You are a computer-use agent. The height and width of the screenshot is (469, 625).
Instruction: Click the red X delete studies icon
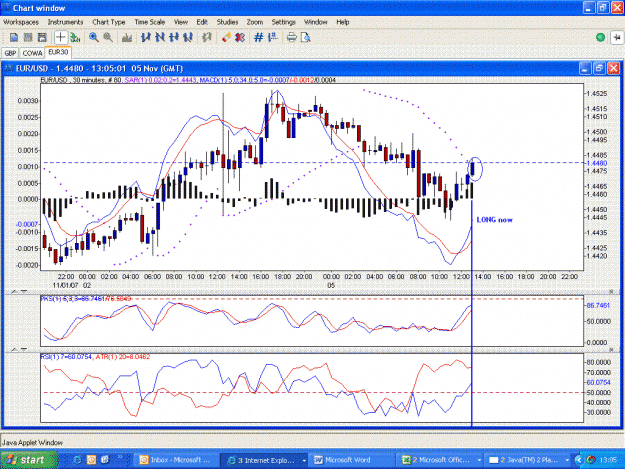pyautogui.click(x=240, y=37)
